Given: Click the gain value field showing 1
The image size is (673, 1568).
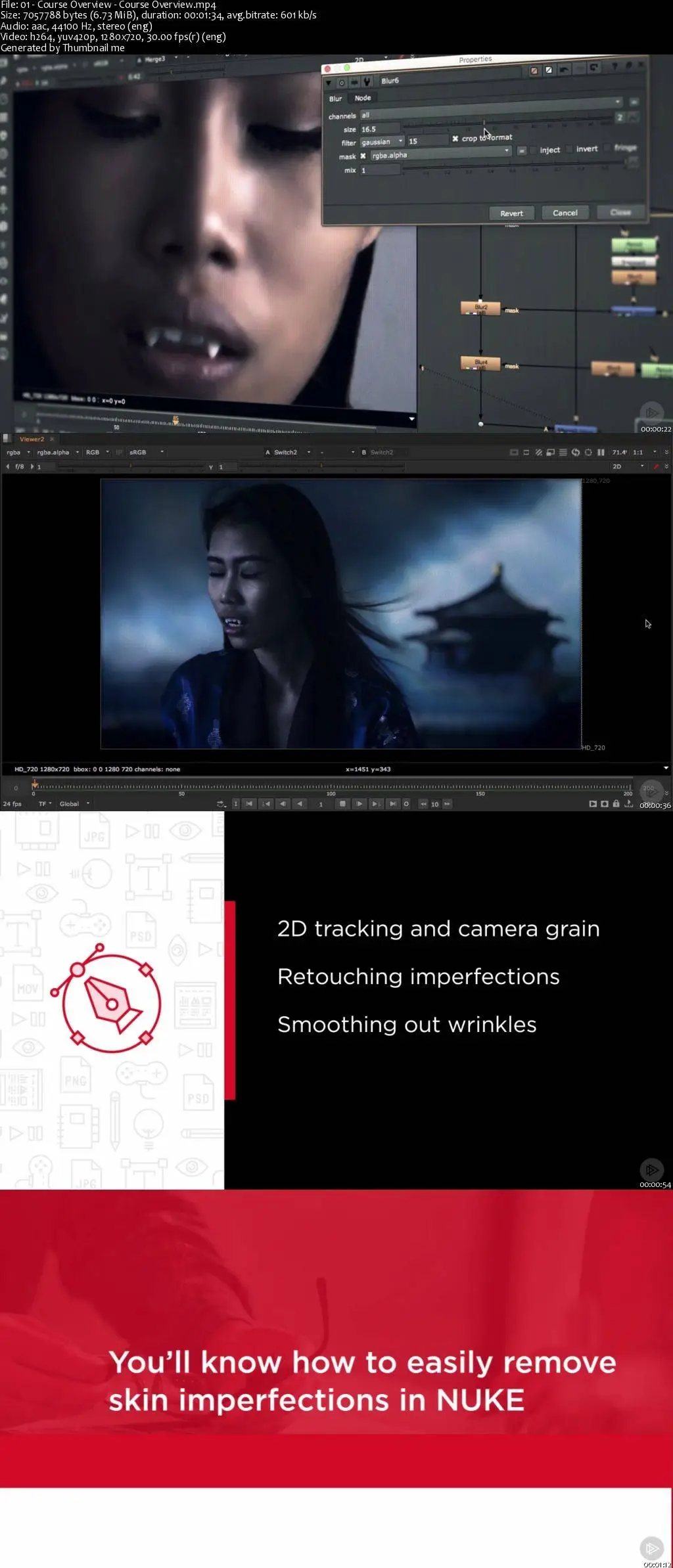Looking at the screenshot, I should [x=46, y=466].
